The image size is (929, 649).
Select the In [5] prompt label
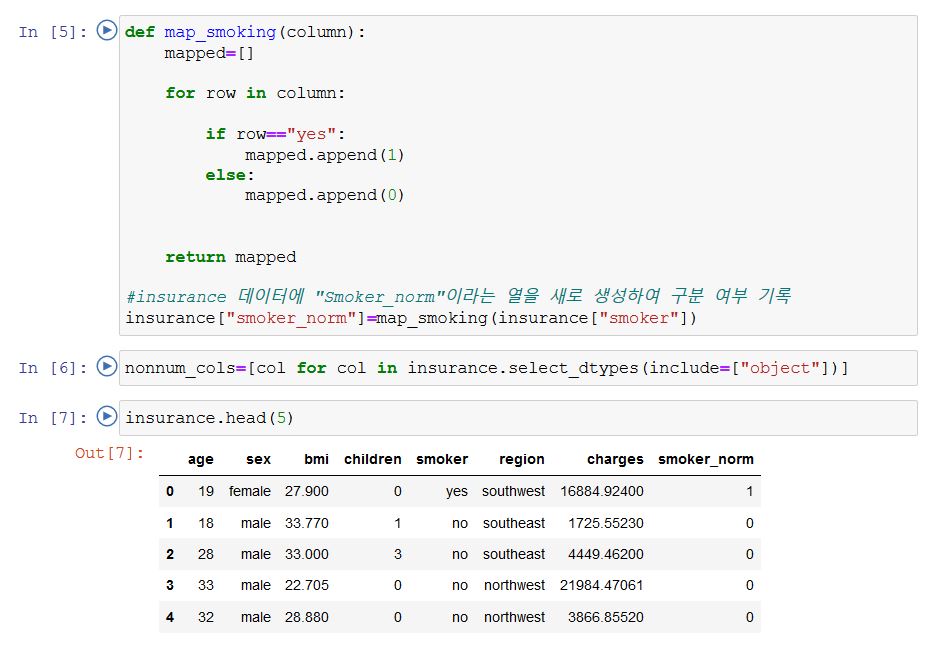point(53,32)
